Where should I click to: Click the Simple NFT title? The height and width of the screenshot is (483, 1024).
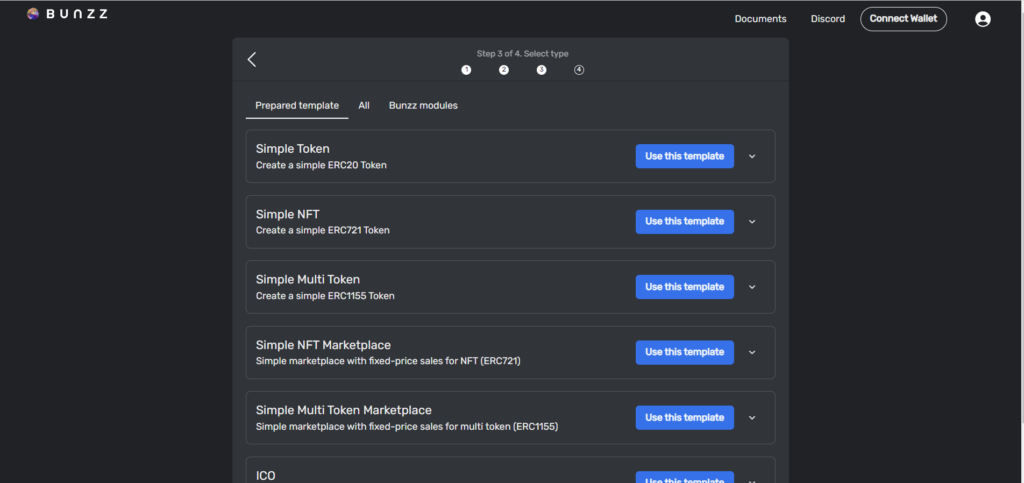pos(287,214)
